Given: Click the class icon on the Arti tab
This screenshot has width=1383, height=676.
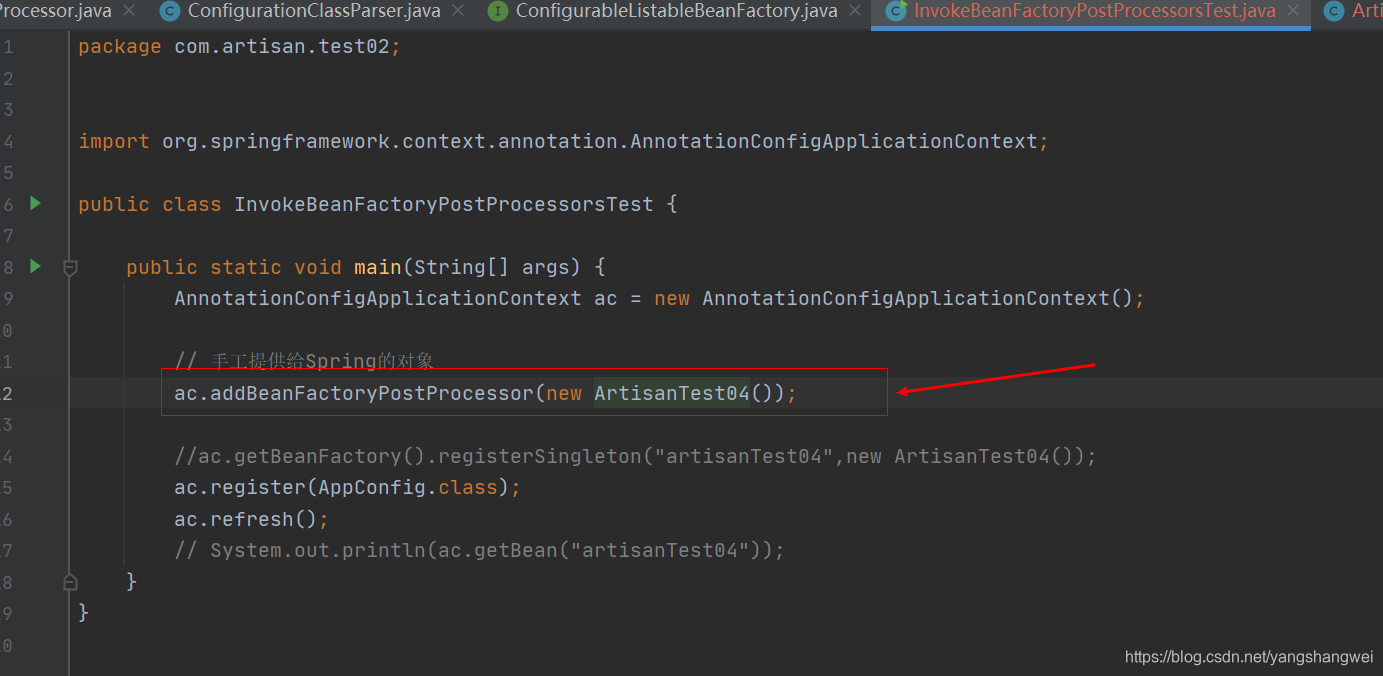Looking at the screenshot, I should (1333, 11).
